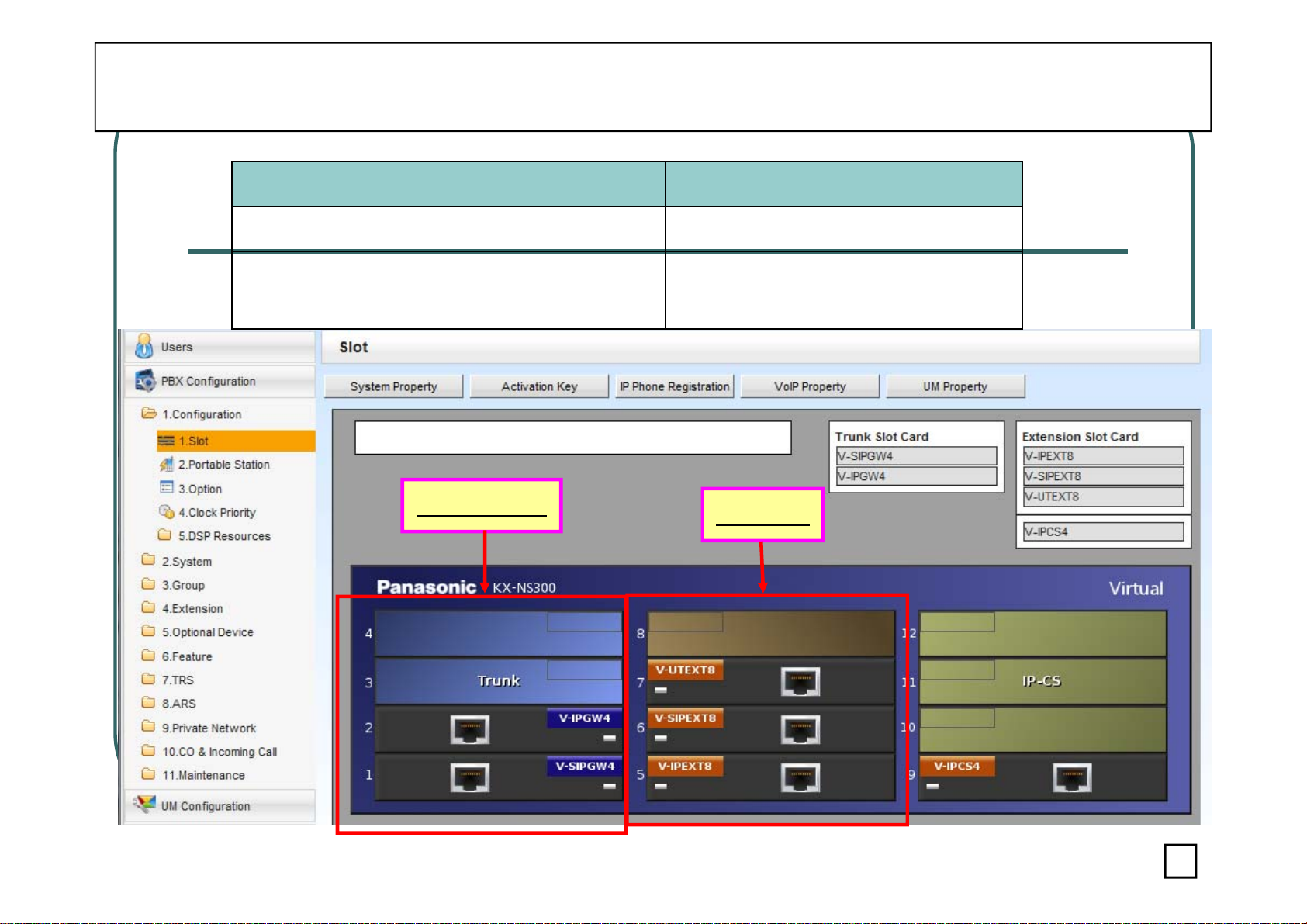
Task: Select empty trunk slot 4
Action: tap(499, 633)
